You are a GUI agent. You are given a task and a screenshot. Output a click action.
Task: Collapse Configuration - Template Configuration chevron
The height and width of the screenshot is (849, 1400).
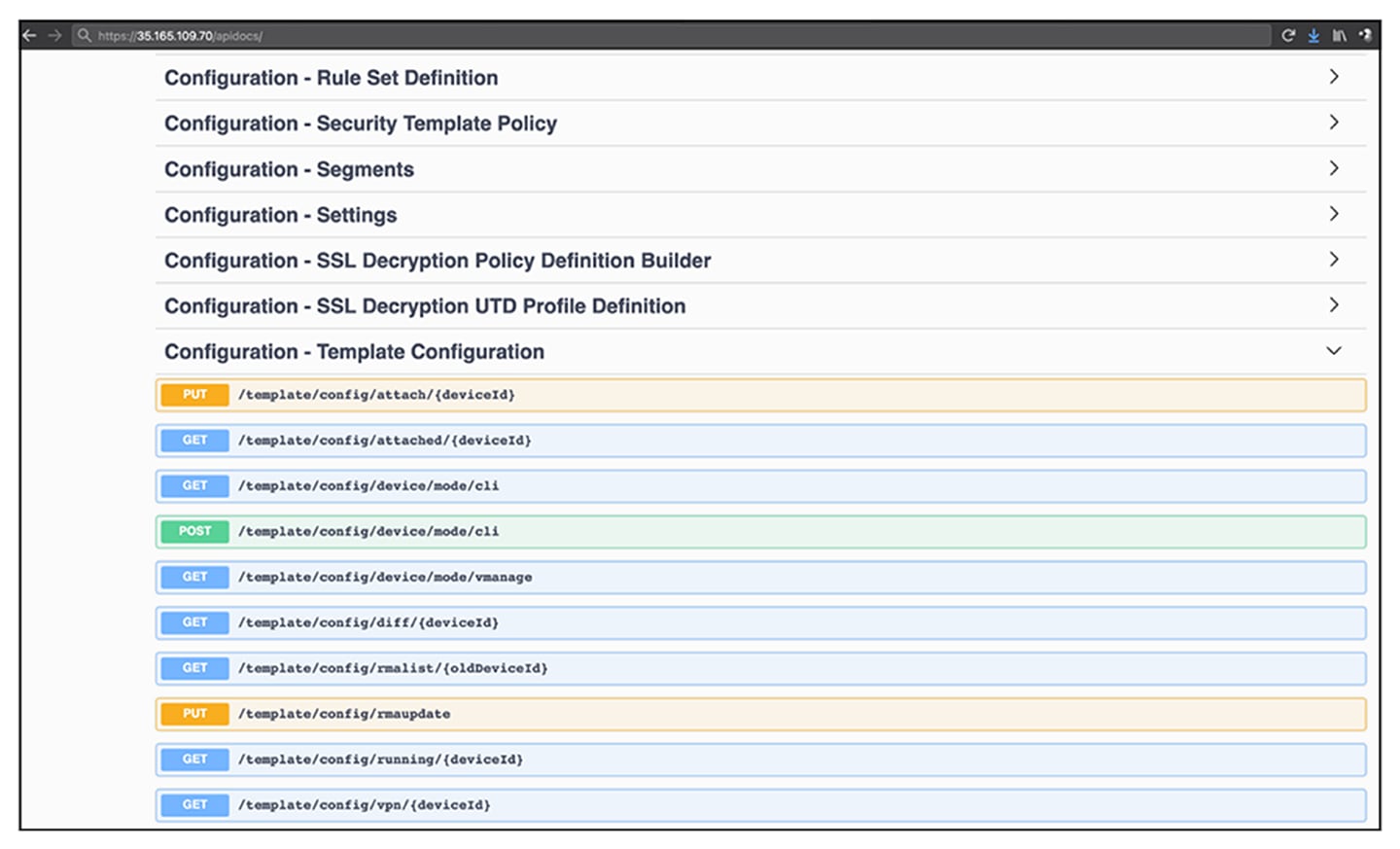[1334, 351]
